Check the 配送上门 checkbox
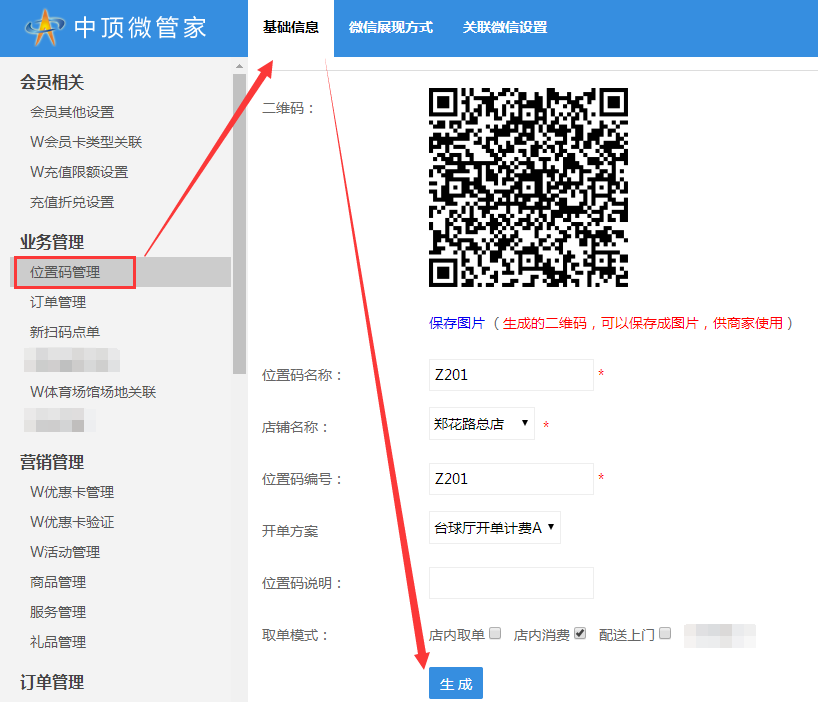 (665, 633)
